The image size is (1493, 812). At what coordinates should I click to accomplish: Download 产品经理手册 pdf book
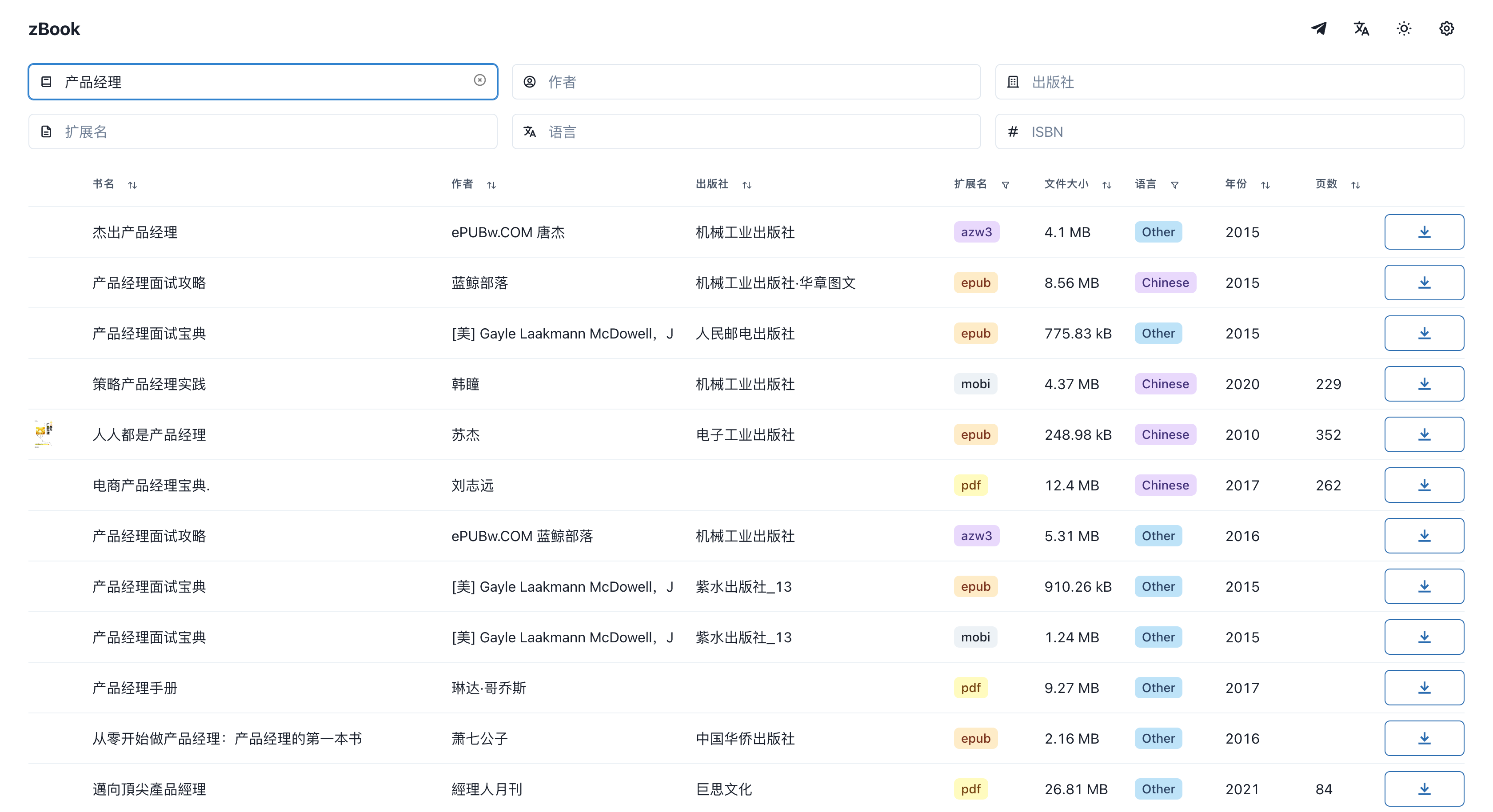point(1424,687)
